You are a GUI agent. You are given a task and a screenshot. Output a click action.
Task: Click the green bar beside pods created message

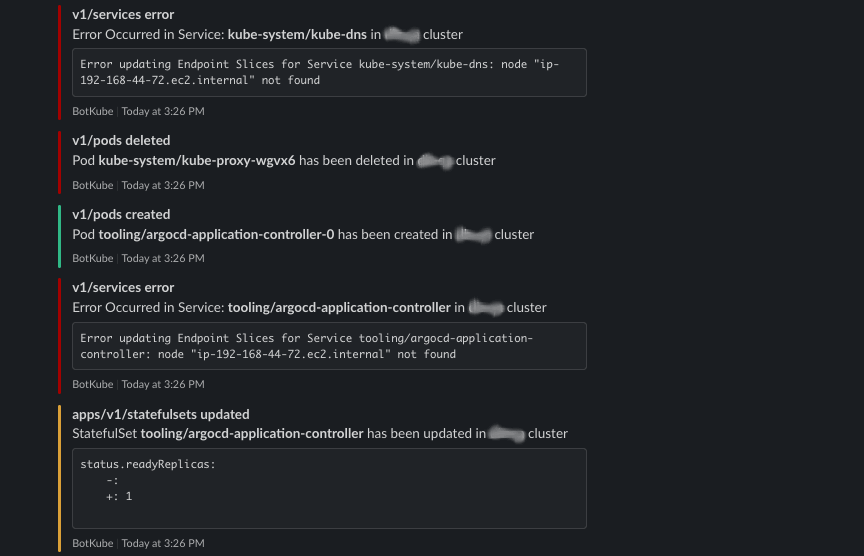[x=60, y=236]
